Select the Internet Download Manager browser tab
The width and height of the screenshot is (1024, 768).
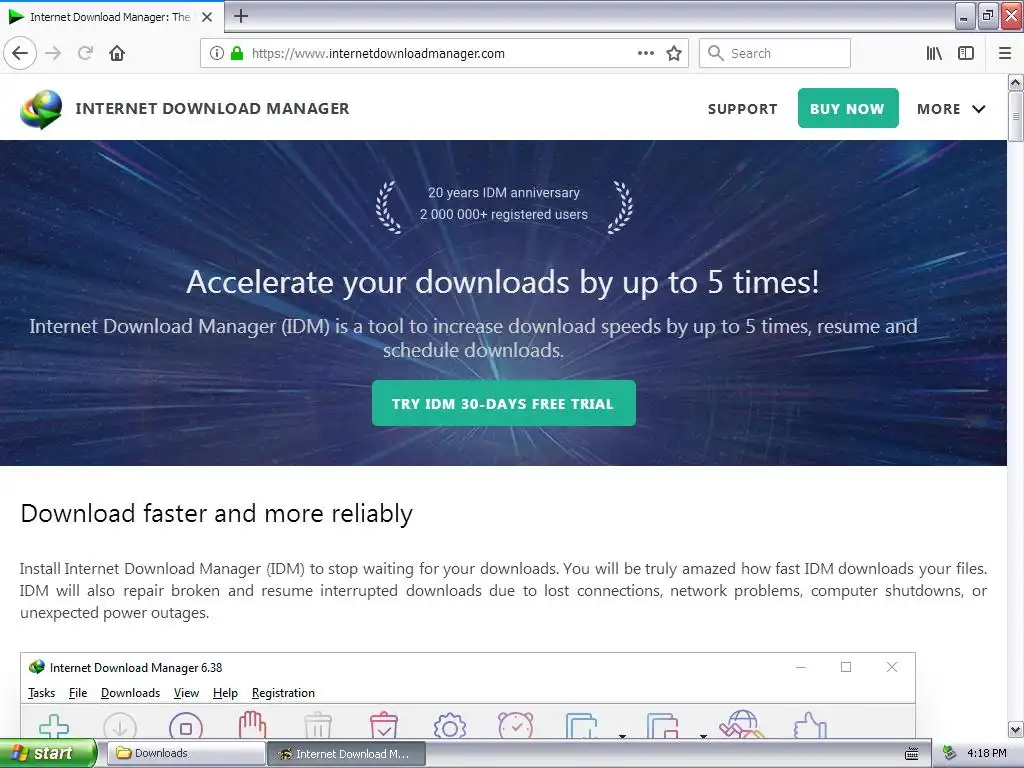tap(111, 17)
